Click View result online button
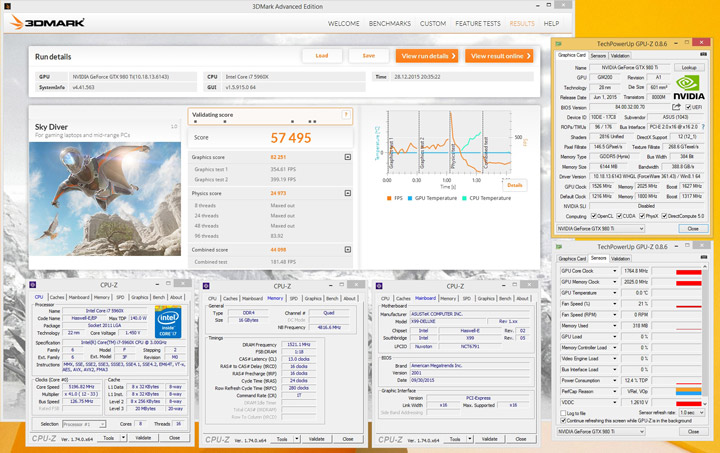This screenshot has width=720, height=453. (499, 56)
